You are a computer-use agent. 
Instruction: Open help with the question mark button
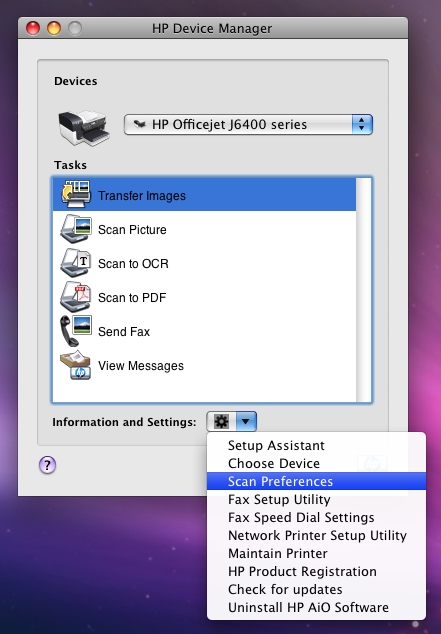pyautogui.click(x=47, y=465)
